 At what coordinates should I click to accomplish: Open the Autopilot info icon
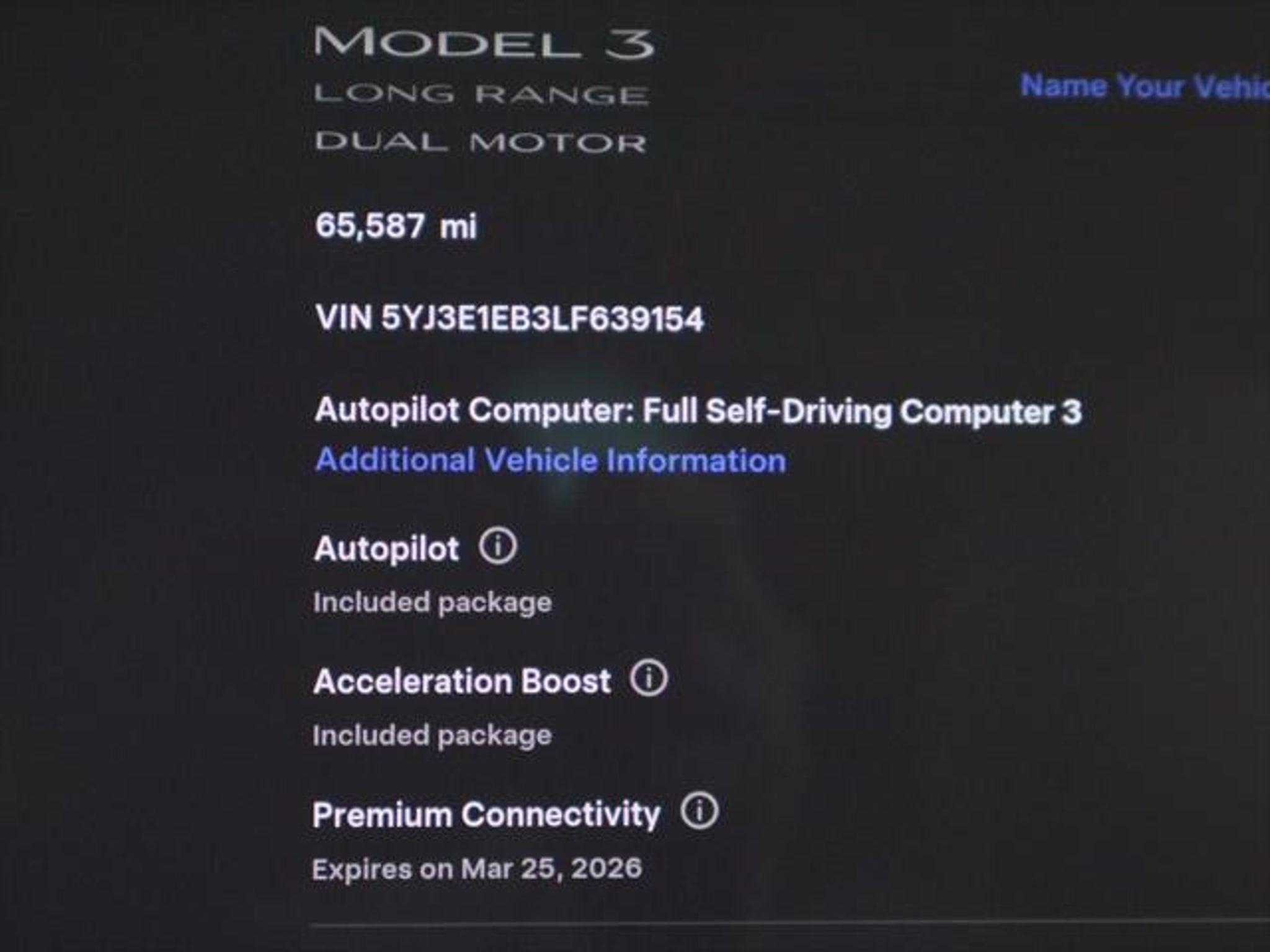tap(497, 547)
